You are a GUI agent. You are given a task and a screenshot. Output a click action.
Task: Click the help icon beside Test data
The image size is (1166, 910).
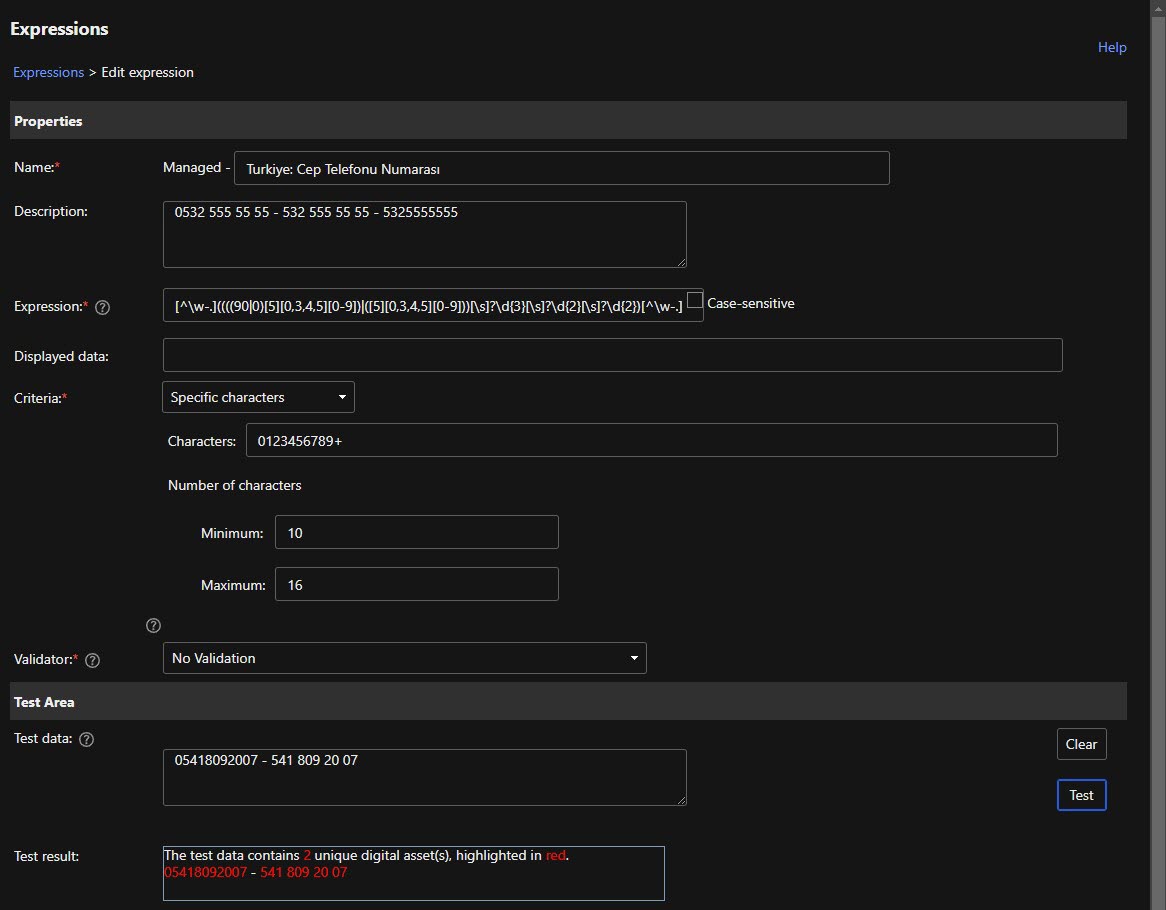[87, 740]
